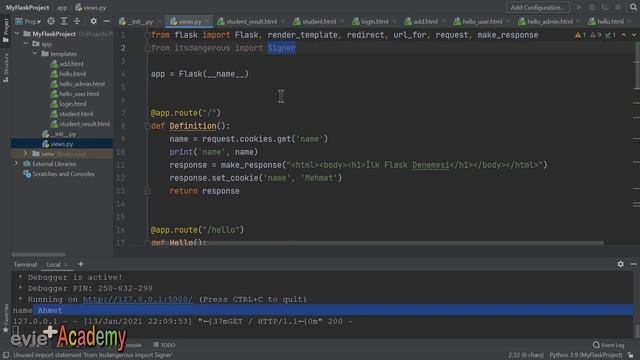
Task: Collapse the app folder in tree
Action: [x=26, y=44]
